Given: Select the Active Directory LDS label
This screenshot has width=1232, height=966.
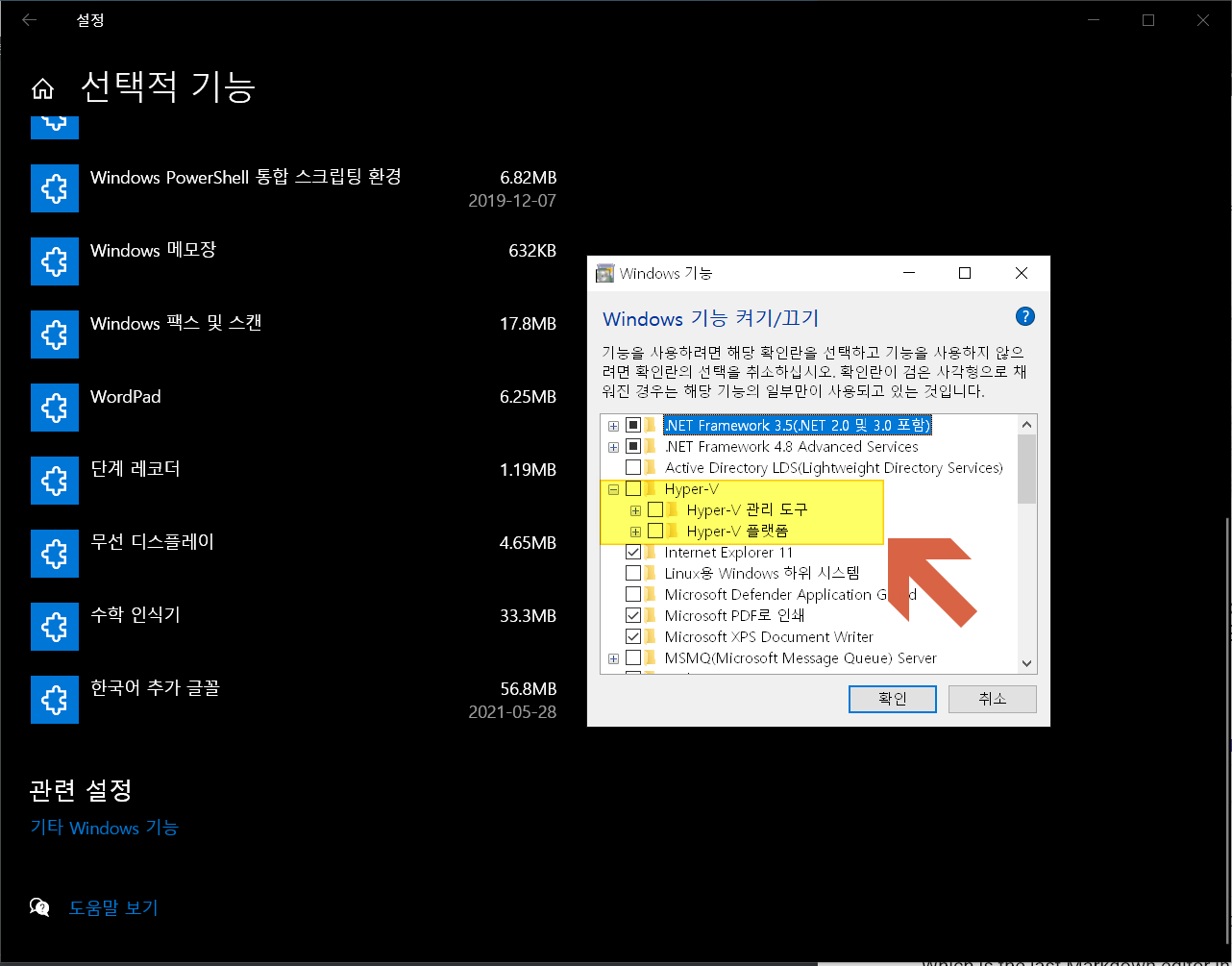Looking at the screenshot, I should coord(833,467).
